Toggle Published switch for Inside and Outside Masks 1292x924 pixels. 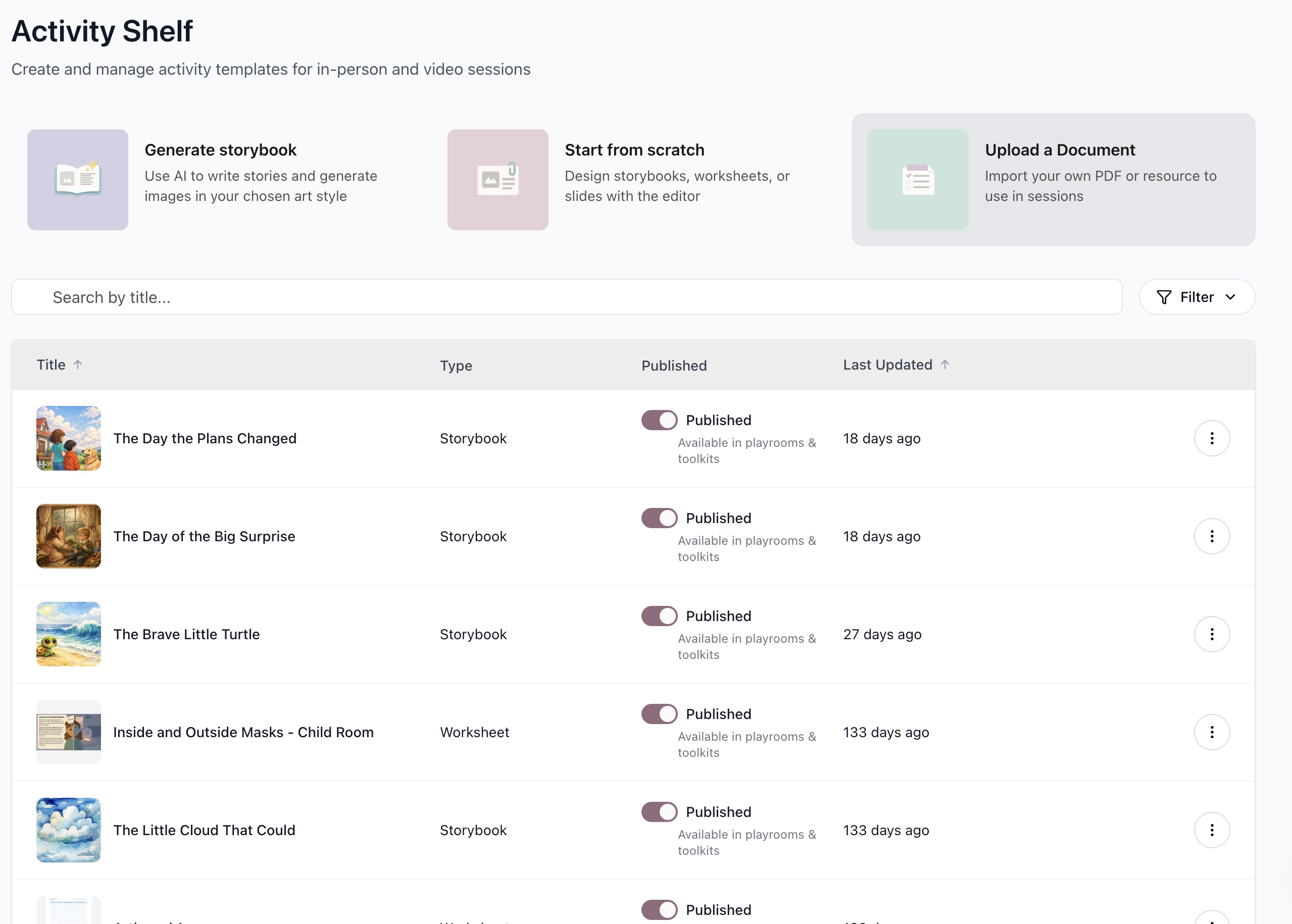tap(659, 713)
